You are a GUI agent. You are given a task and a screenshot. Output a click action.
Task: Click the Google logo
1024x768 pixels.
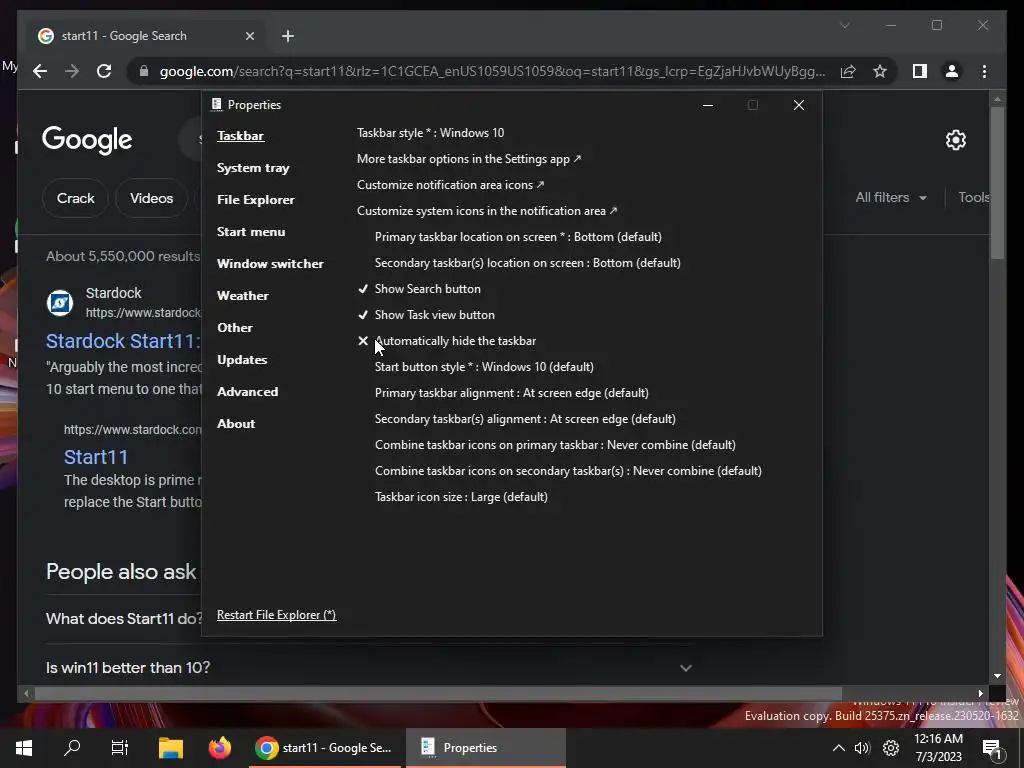87,139
